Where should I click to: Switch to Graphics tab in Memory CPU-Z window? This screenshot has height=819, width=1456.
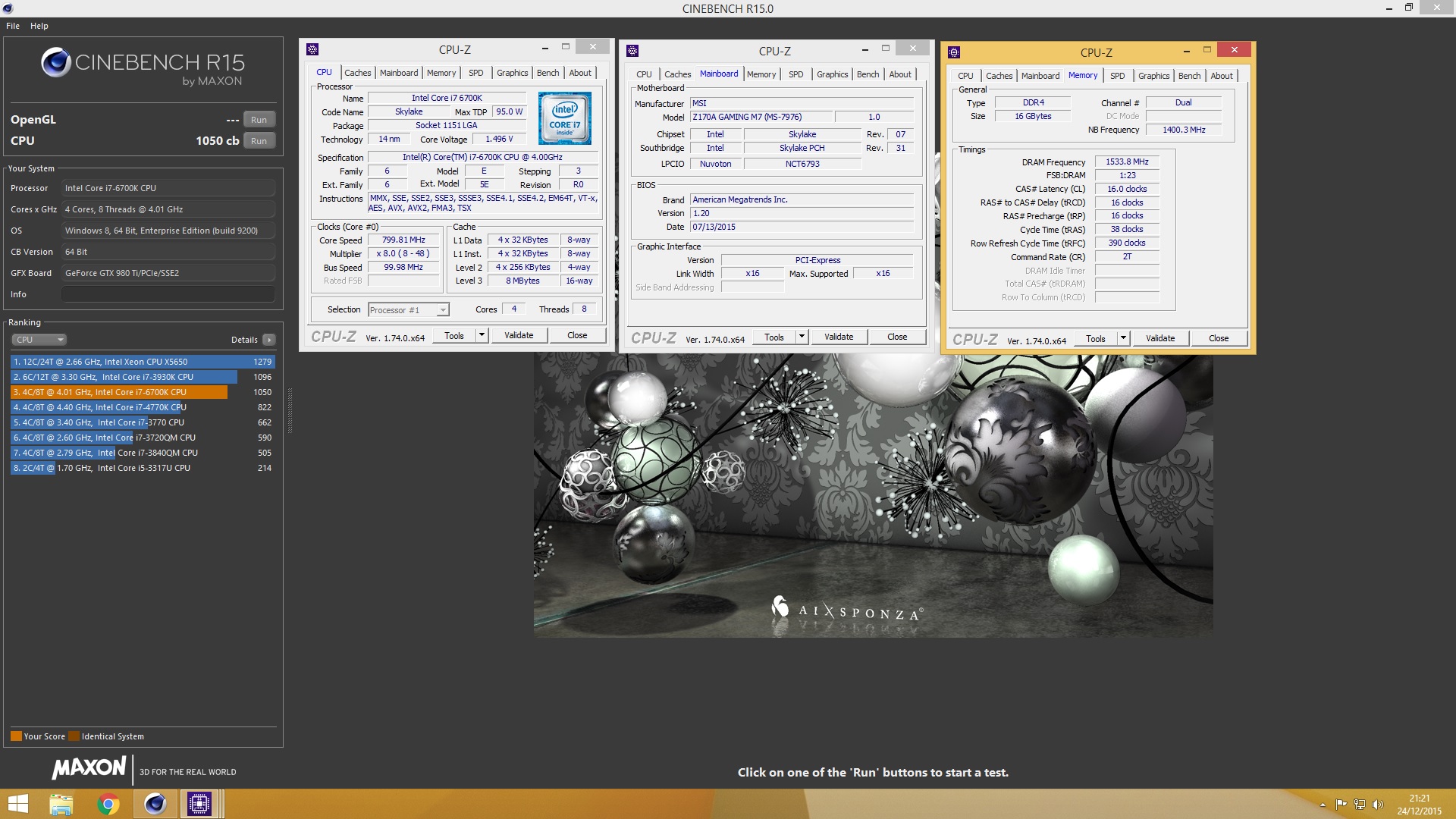[1153, 76]
